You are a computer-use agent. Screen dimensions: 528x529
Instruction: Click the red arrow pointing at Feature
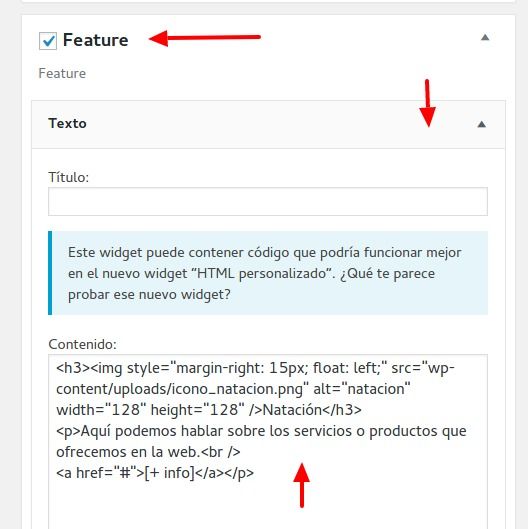[204, 38]
